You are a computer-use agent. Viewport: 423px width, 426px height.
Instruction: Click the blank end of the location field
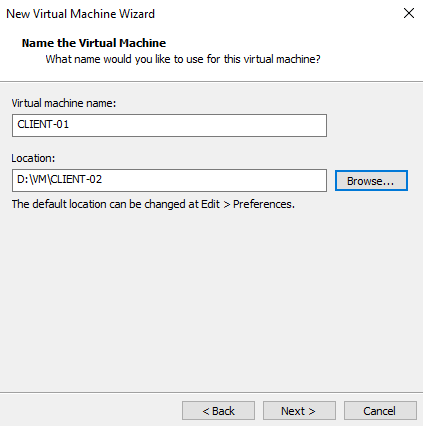click(x=217, y=180)
